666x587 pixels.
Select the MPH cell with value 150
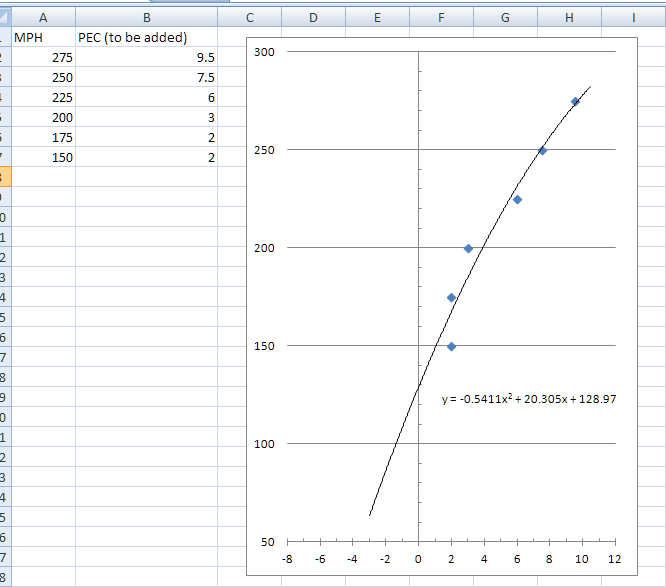pos(43,157)
